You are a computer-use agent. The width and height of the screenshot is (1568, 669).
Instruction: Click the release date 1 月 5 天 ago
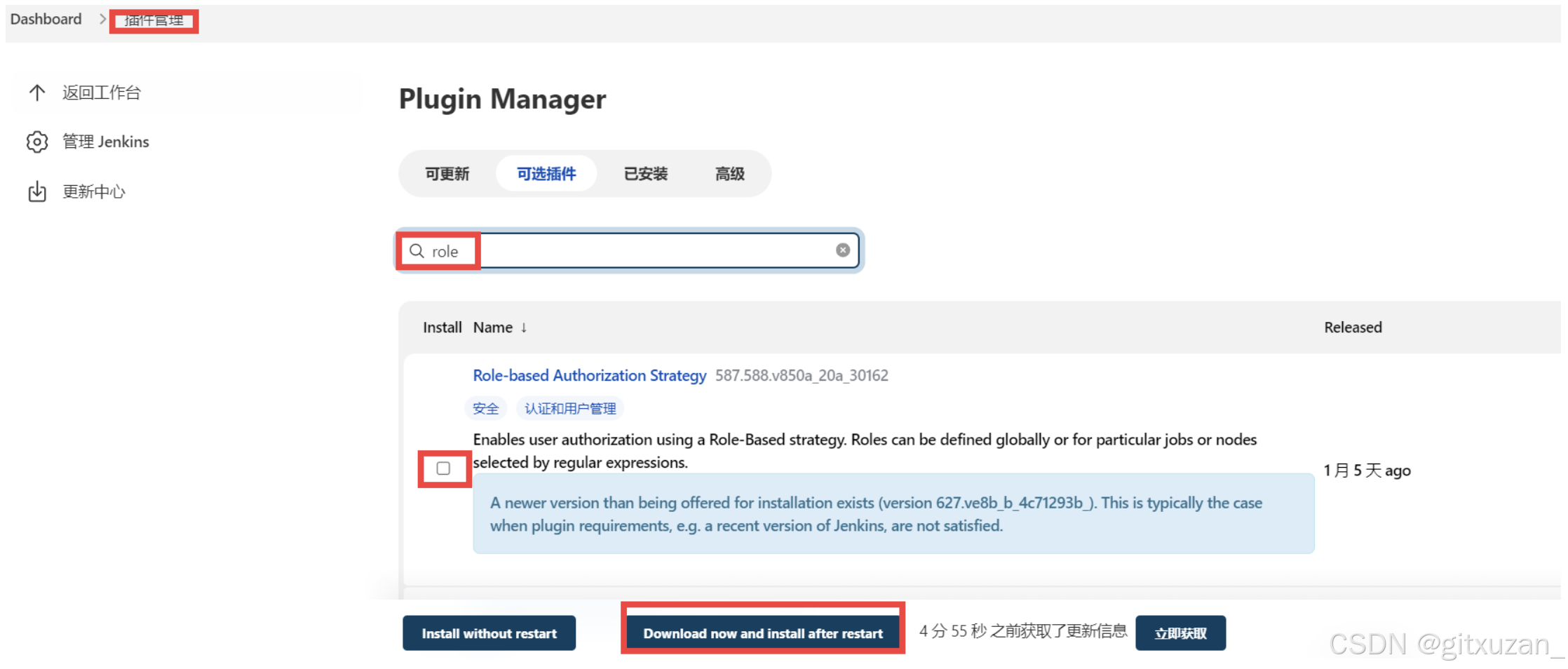(1367, 471)
